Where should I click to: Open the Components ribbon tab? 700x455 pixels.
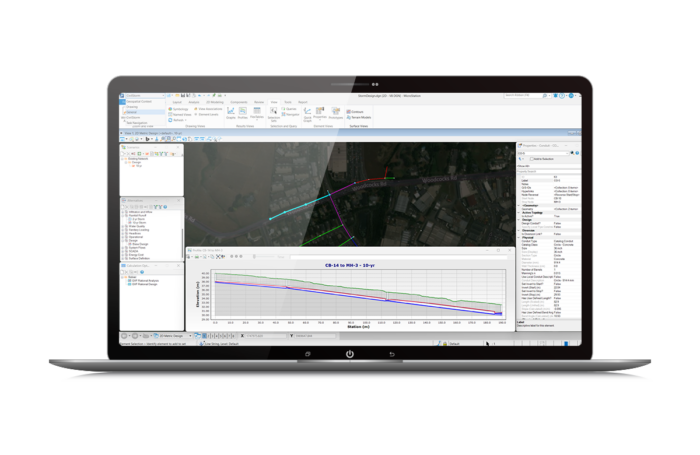238,102
